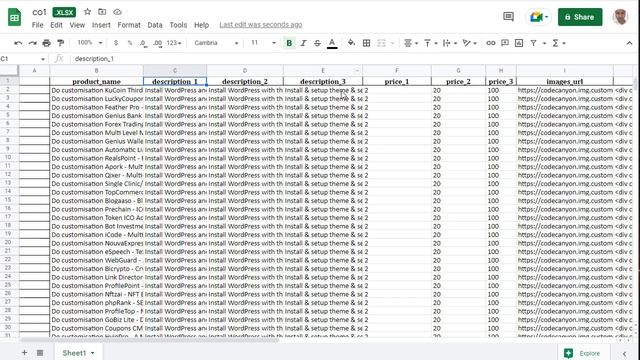Image resolution: width=640 pixels, height=360 pixels.
Task: Open the comment history icon
Action: [x=508, y=17]
